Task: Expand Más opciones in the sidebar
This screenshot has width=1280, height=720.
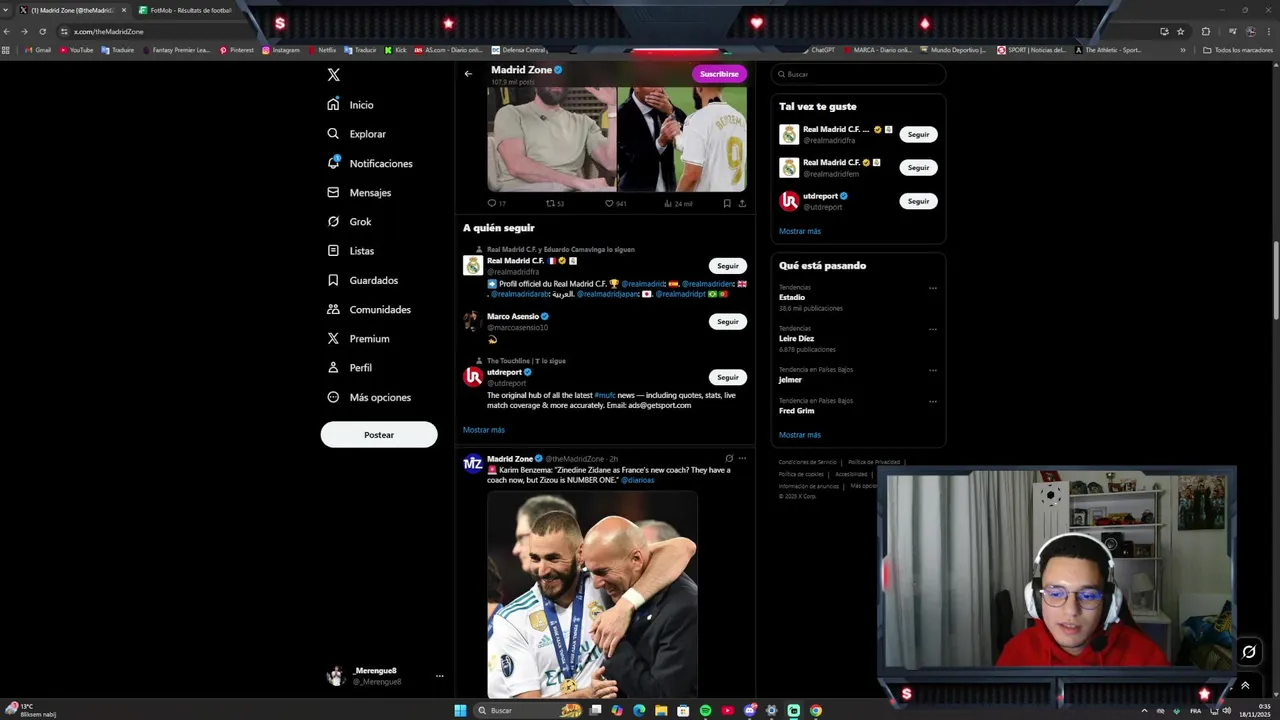Action: pos(369,397)
